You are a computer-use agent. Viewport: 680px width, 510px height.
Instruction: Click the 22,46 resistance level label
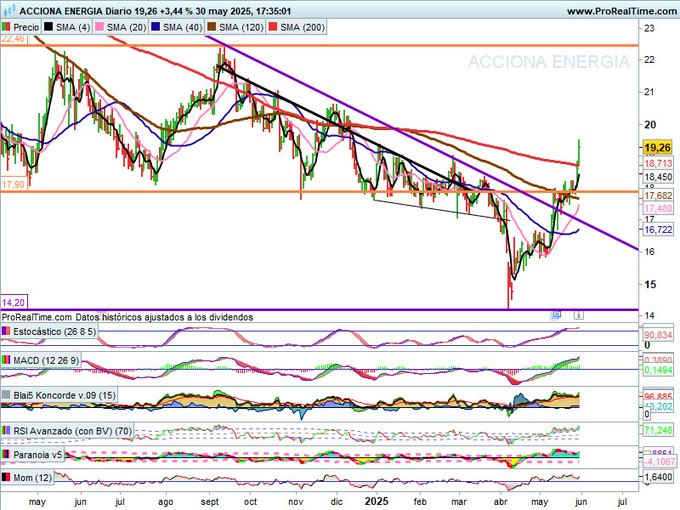click(13, 39)
